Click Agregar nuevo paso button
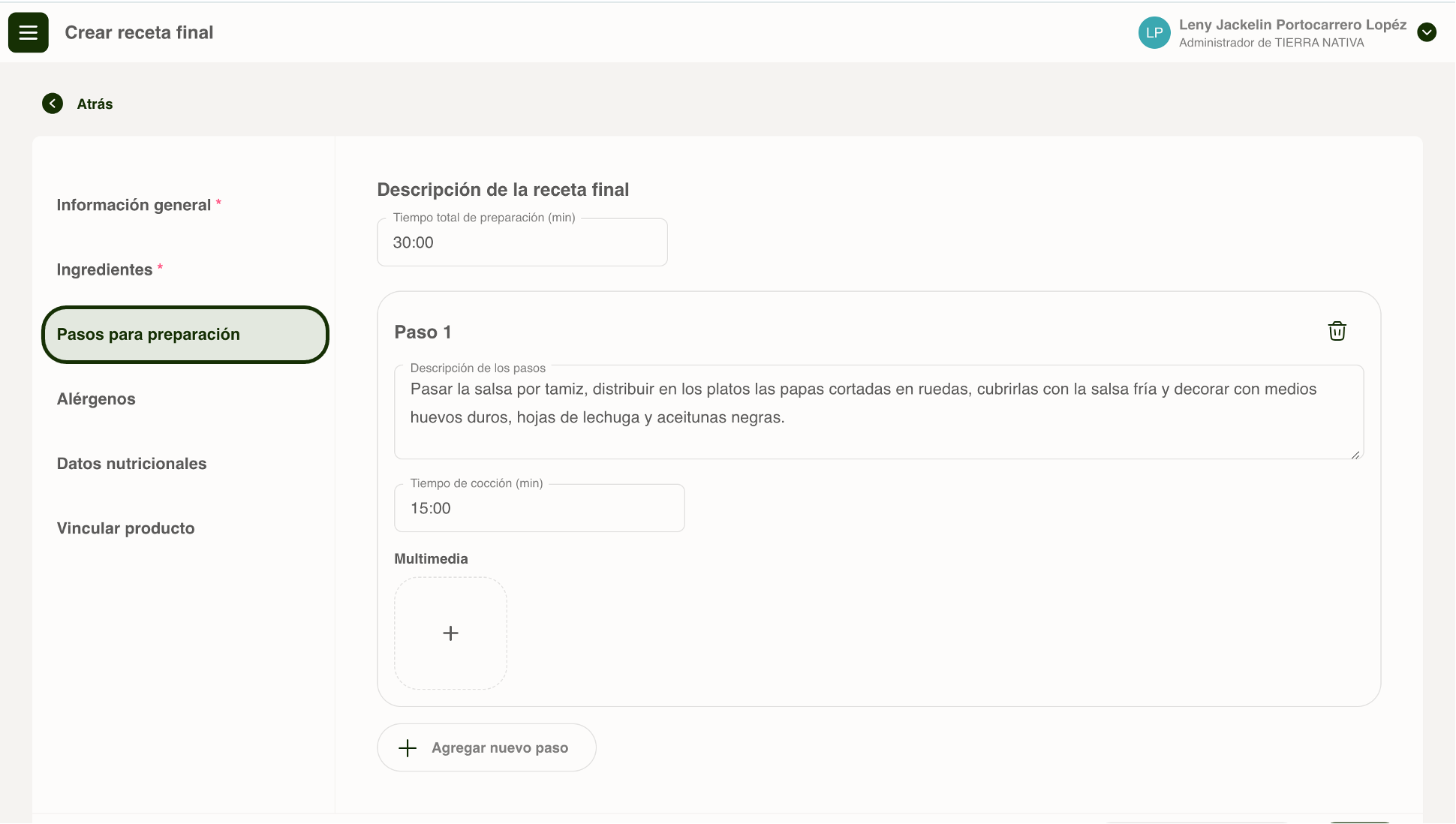 click(x=499, y=747)
